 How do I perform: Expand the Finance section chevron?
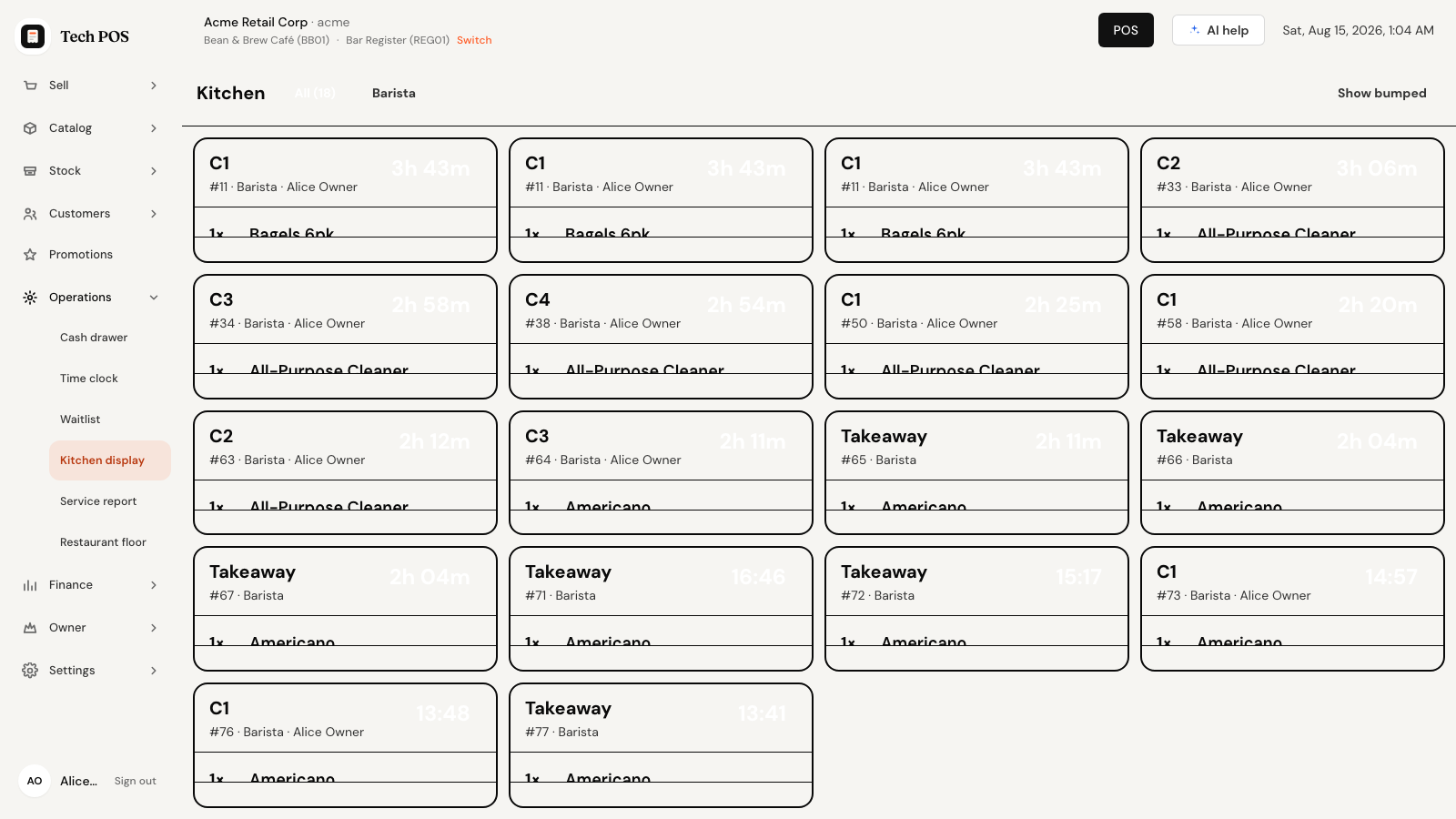tap(154, 585)
